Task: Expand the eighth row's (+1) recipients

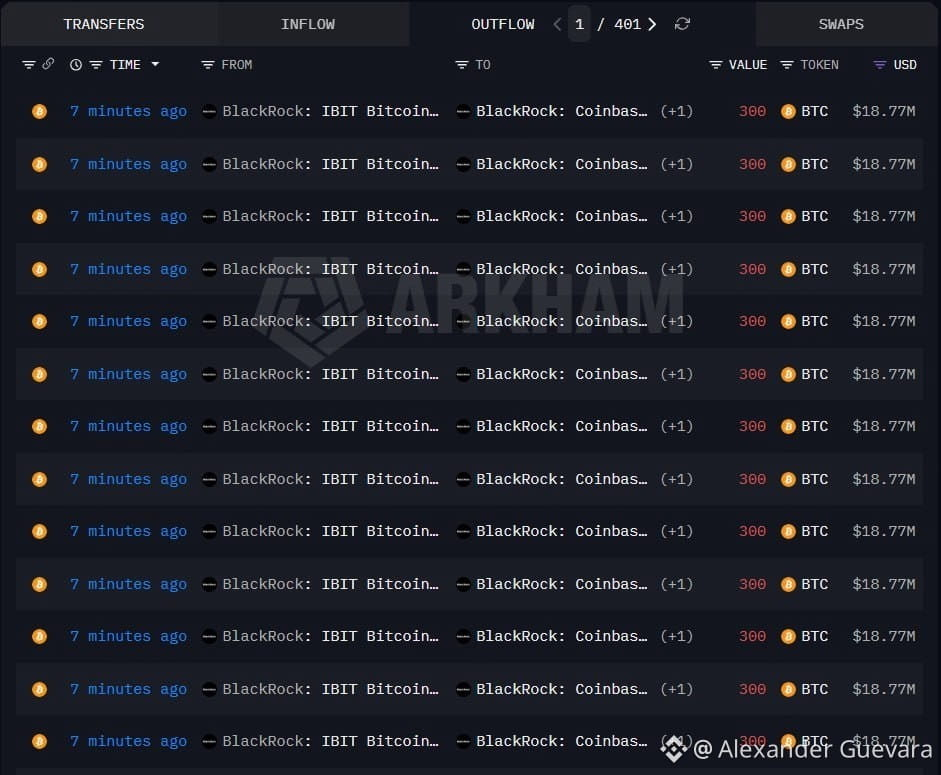Action: tap(676, 479)
